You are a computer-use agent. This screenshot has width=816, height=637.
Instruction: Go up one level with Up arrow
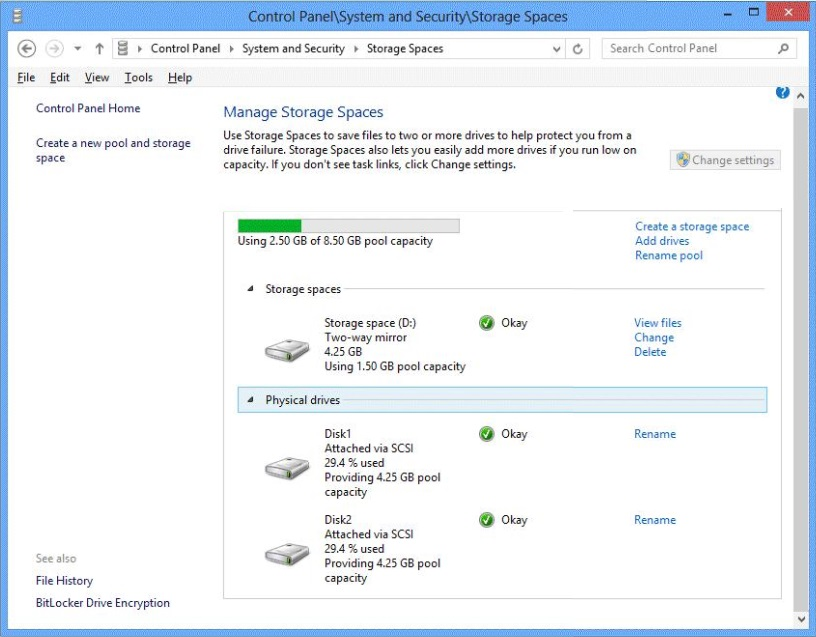(99, 49)
